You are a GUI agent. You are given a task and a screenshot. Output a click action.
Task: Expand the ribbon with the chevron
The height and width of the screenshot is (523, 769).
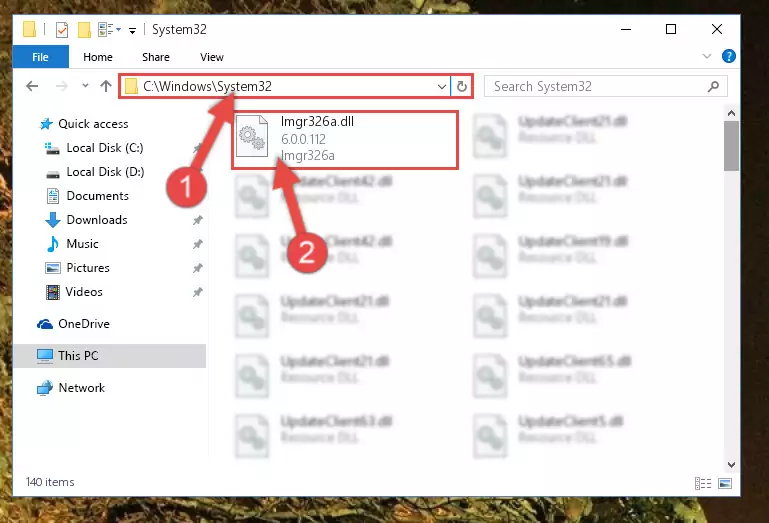point(707,56)
